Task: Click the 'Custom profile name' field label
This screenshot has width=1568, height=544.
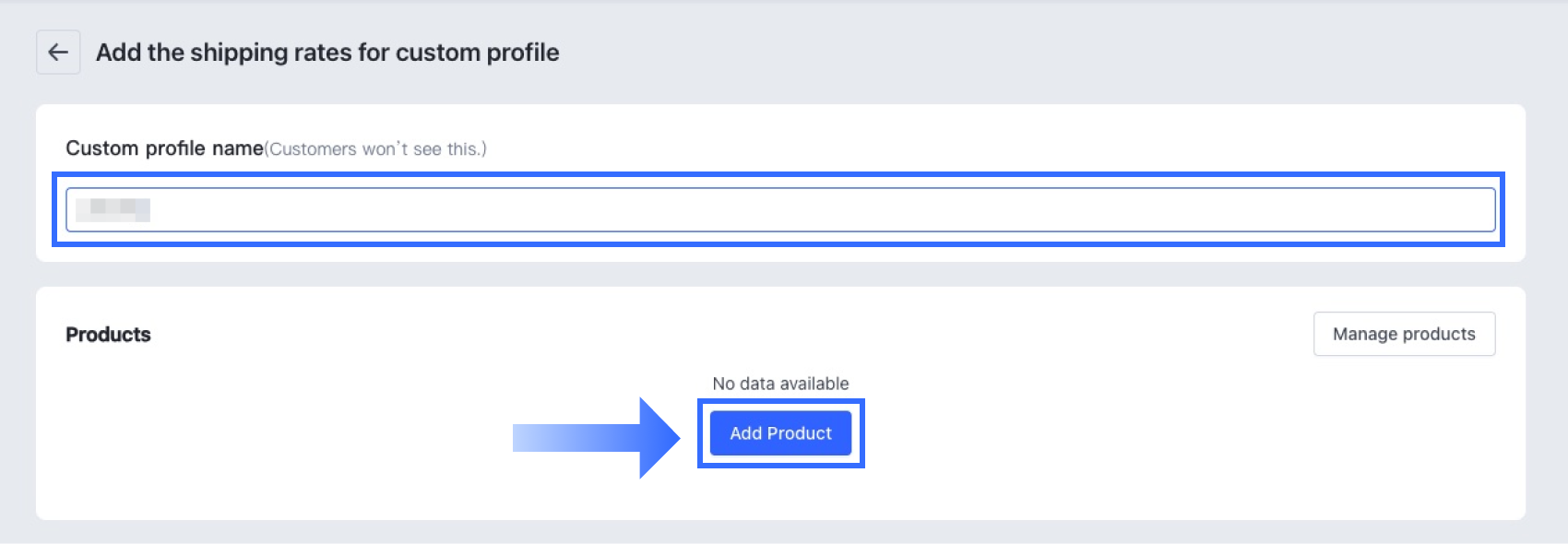Action: [x=164, y=148]
